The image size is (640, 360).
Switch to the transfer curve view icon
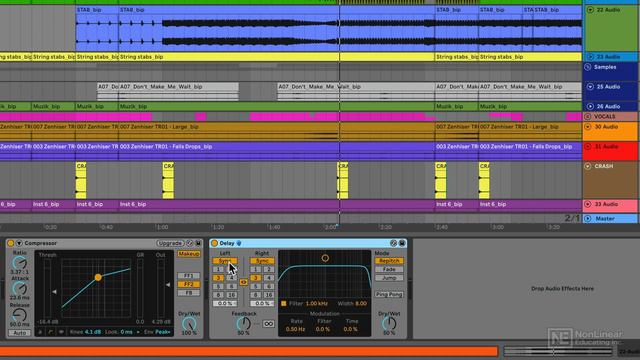[x=51, y=332]
